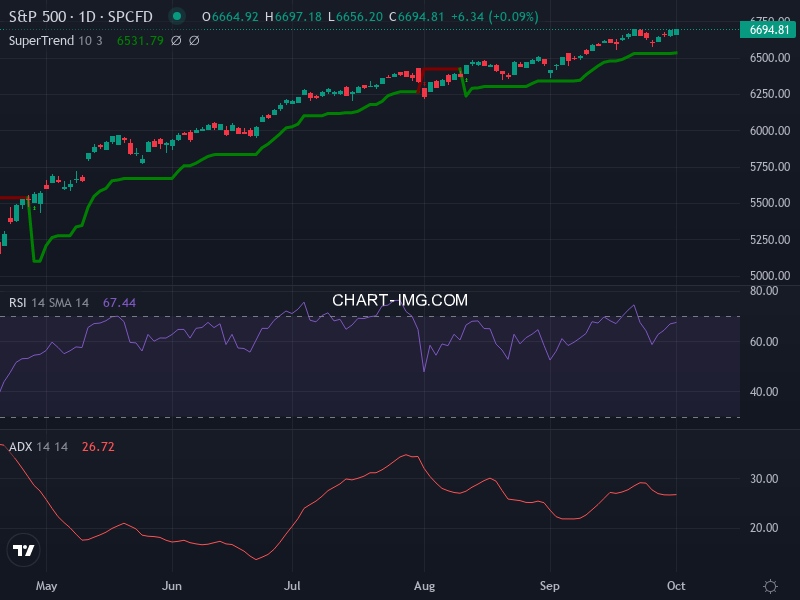Select the S&P 500 symbol title
The width and height of the screenshot is (800, 600).
pyautogui.click(x=80, y=17)
